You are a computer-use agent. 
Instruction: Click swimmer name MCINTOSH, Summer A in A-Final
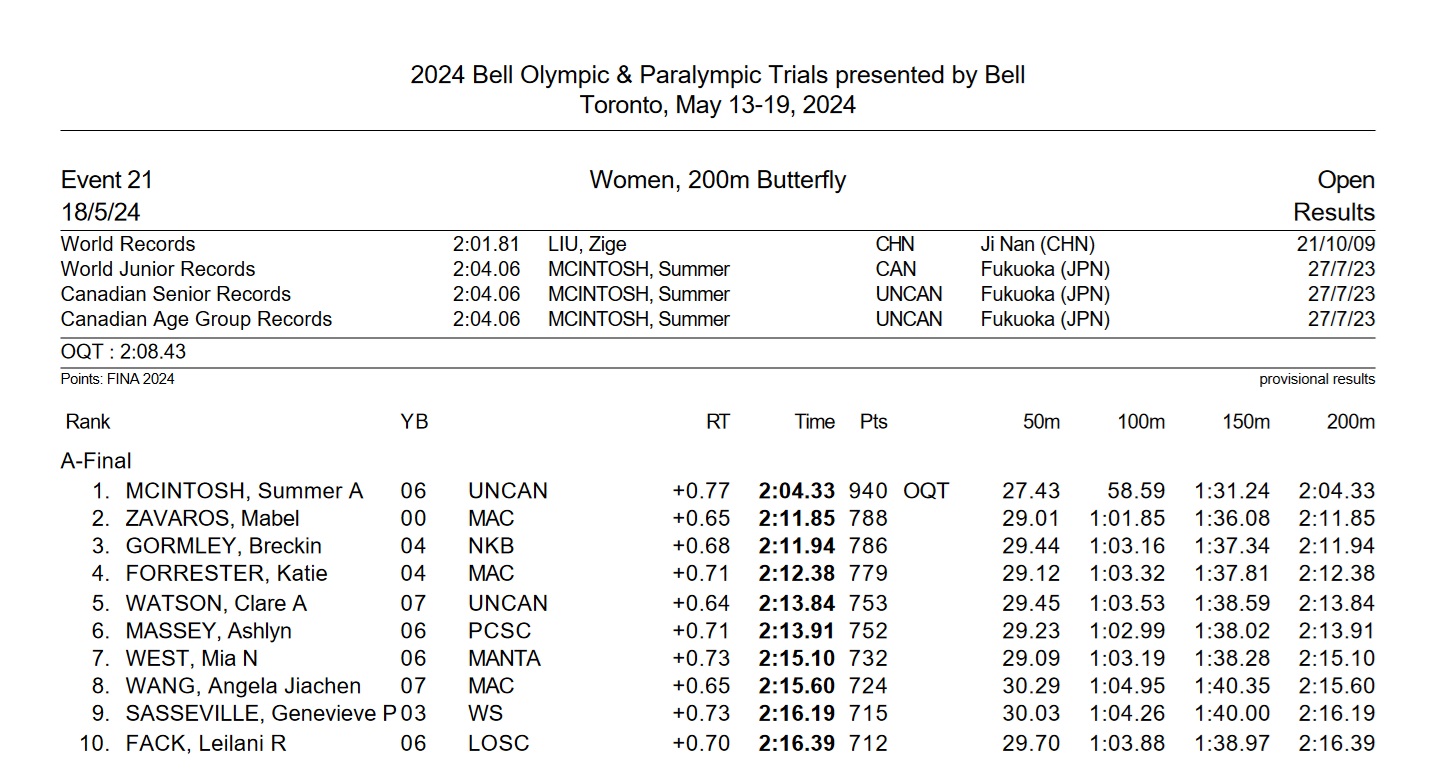point(244,491)
